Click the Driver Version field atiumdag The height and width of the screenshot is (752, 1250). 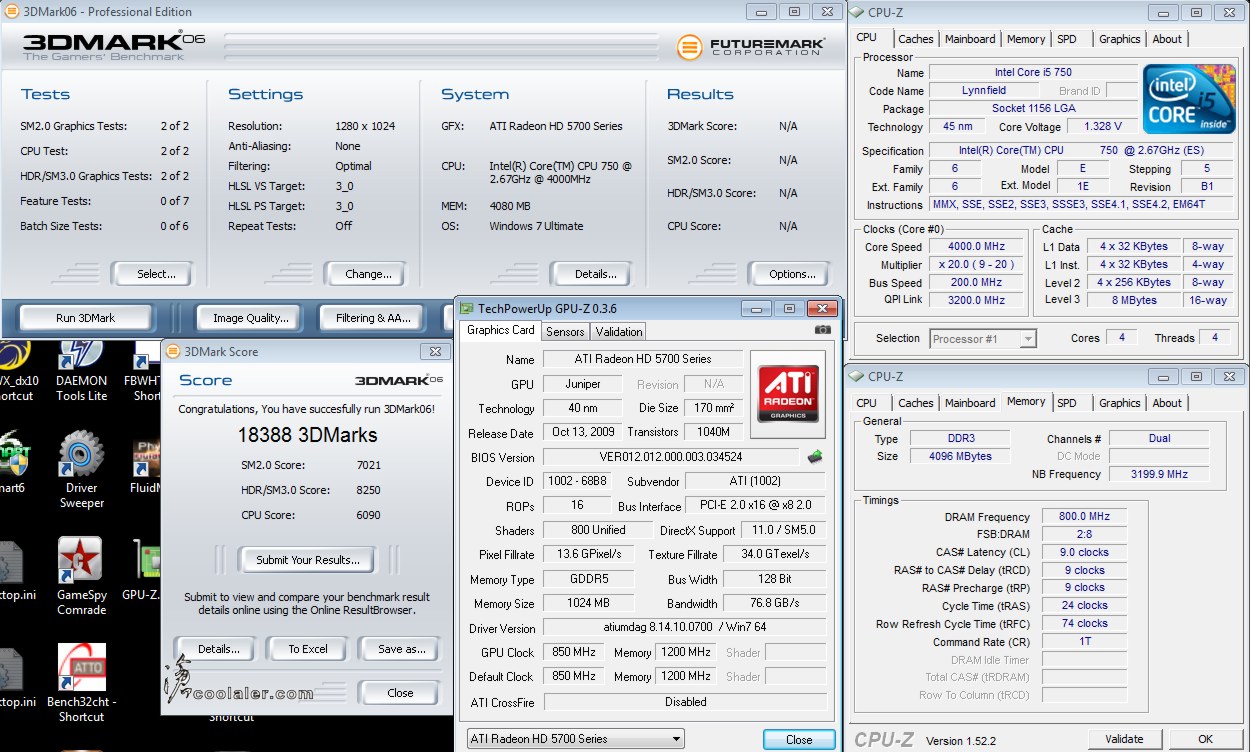tap(685, 629)
